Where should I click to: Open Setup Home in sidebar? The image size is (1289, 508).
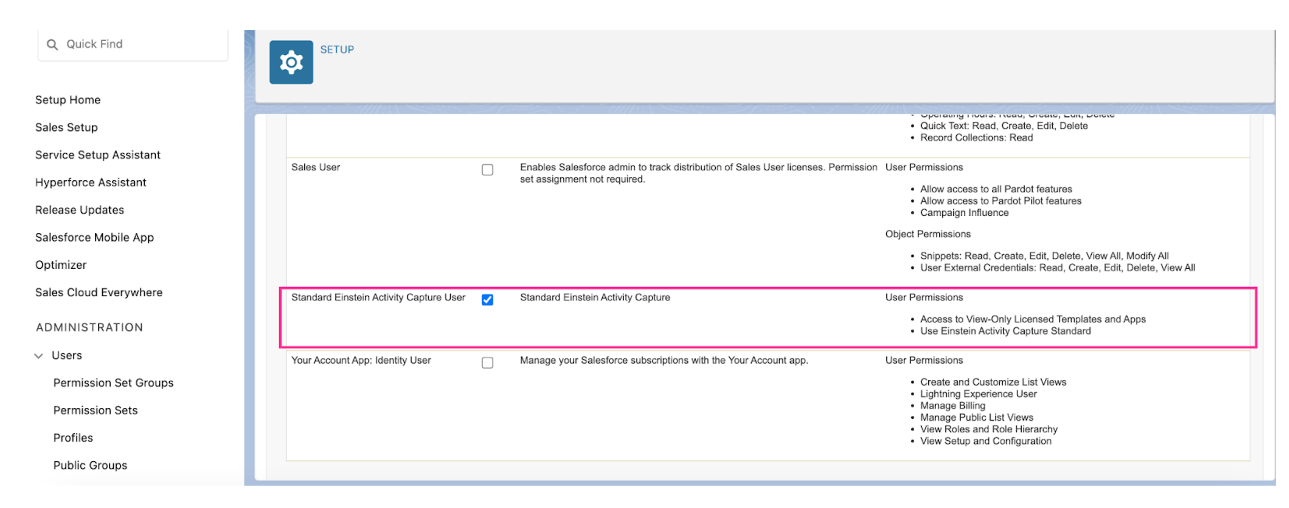68,100
